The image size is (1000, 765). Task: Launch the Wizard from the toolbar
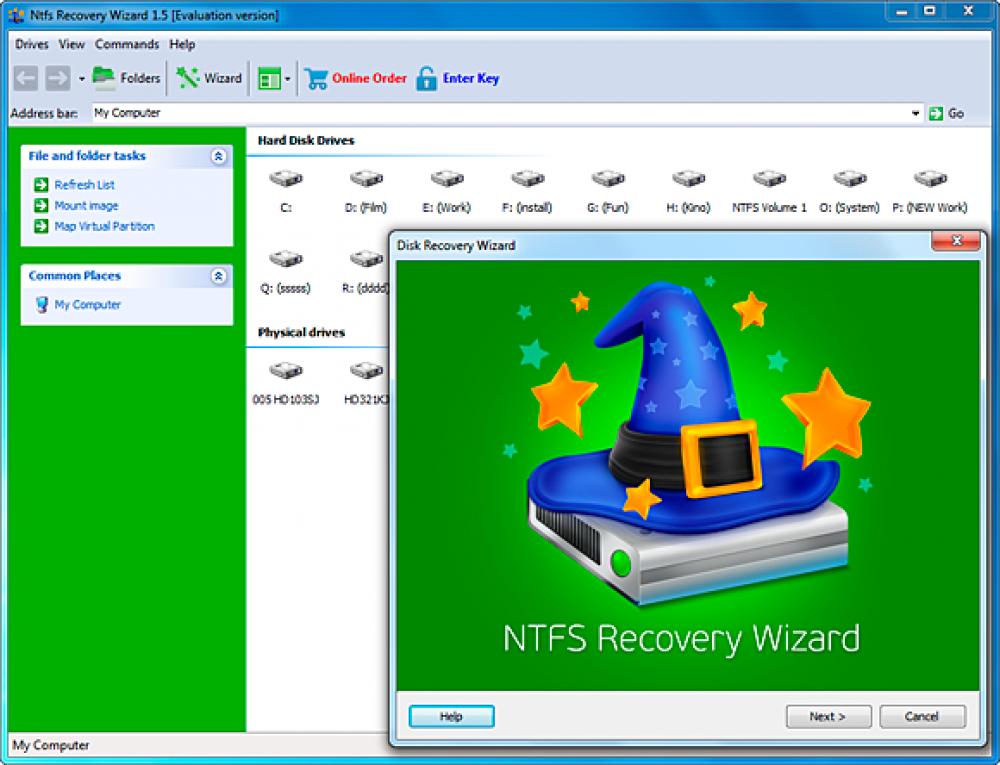point(210,77)
